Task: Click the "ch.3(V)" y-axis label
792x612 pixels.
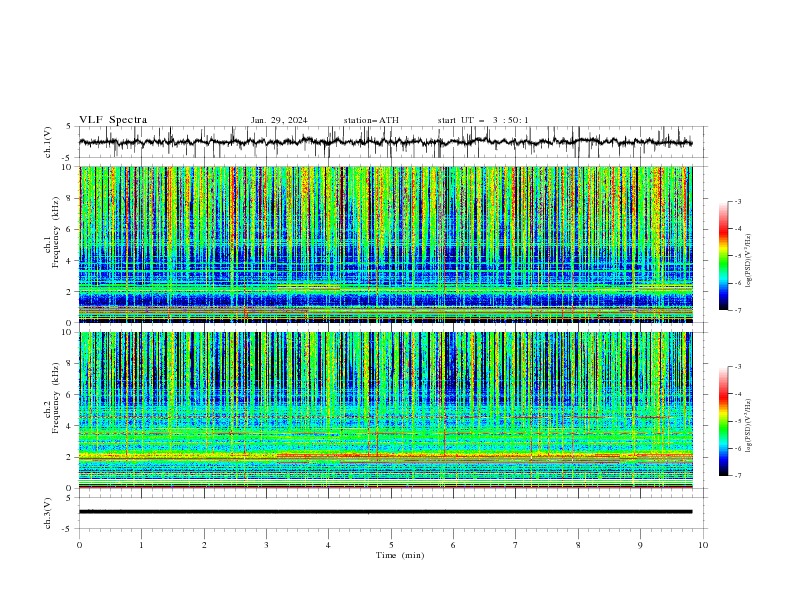Action: (x=48, y=513)
